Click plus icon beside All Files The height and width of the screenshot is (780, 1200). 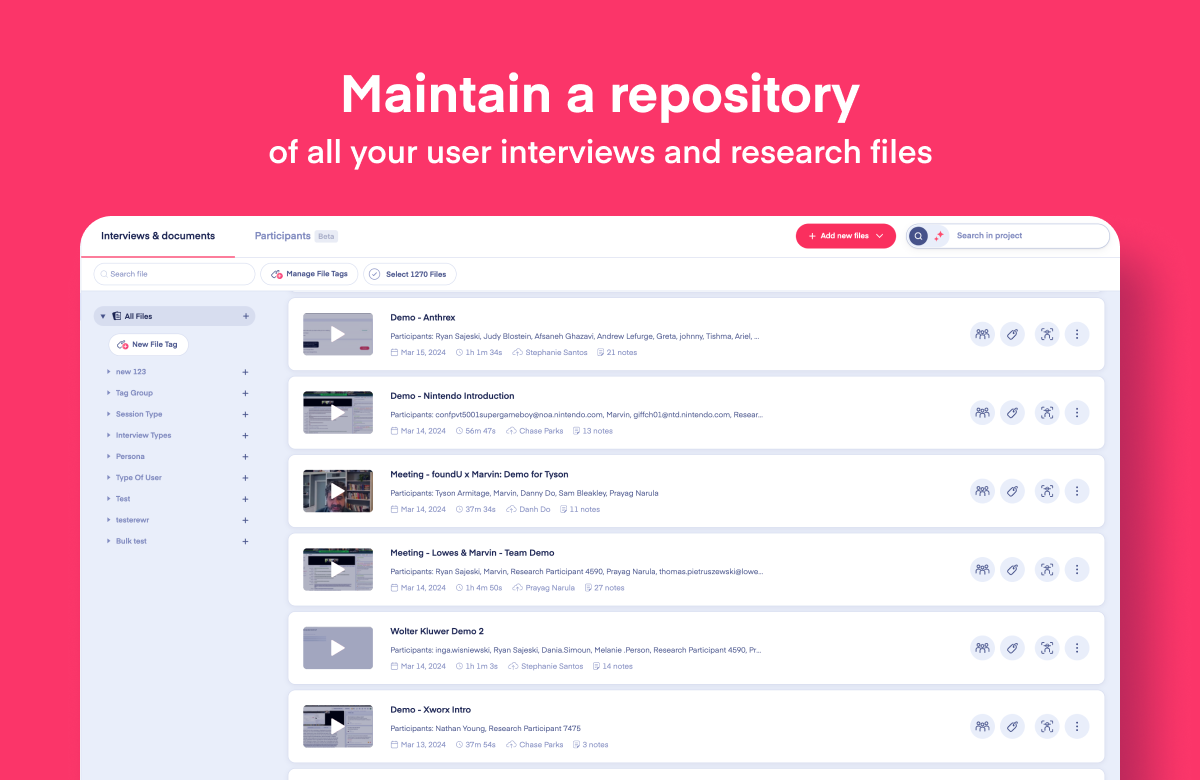245,316
